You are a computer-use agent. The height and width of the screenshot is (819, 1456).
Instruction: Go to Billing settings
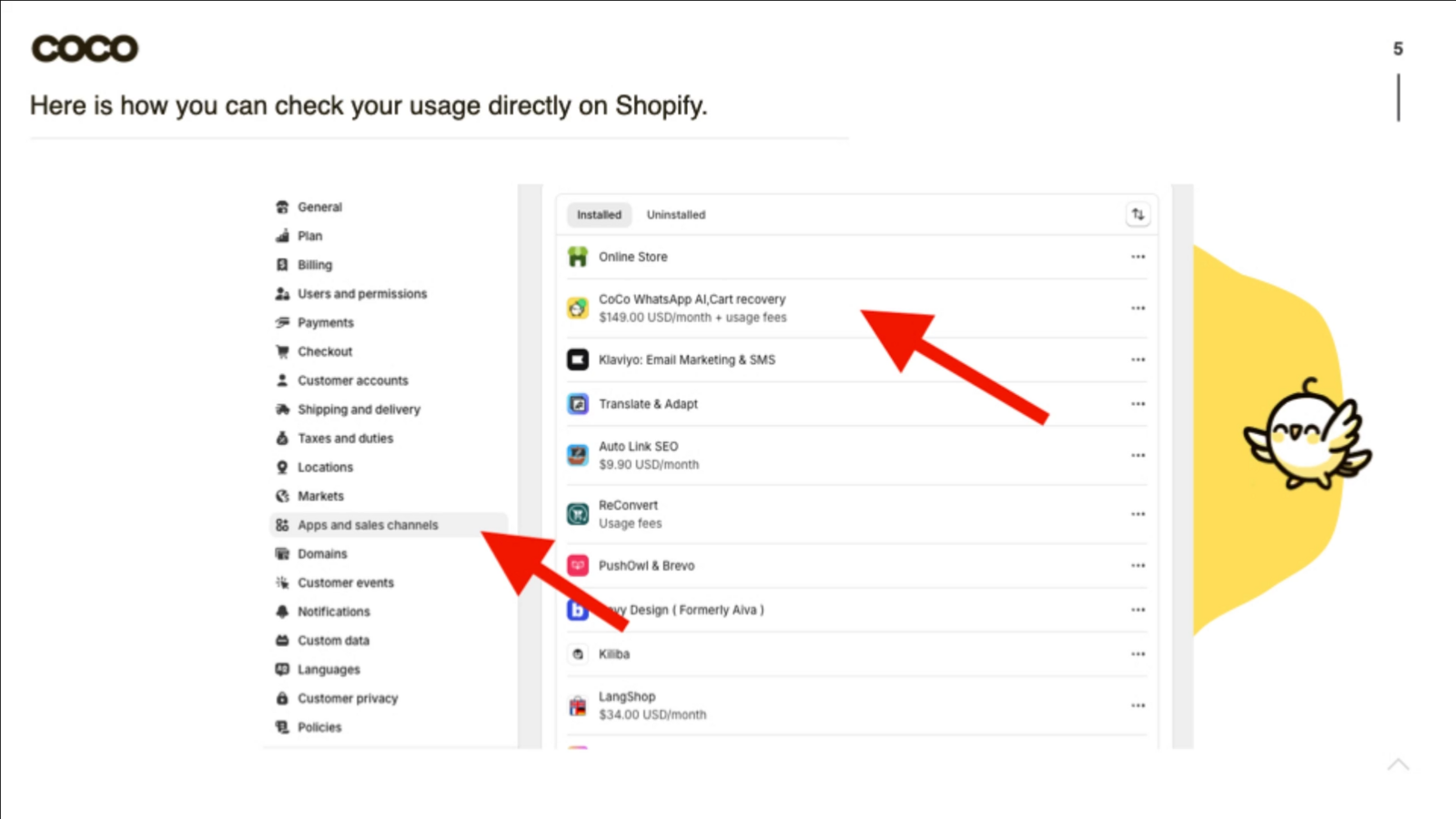pos(315,265)
